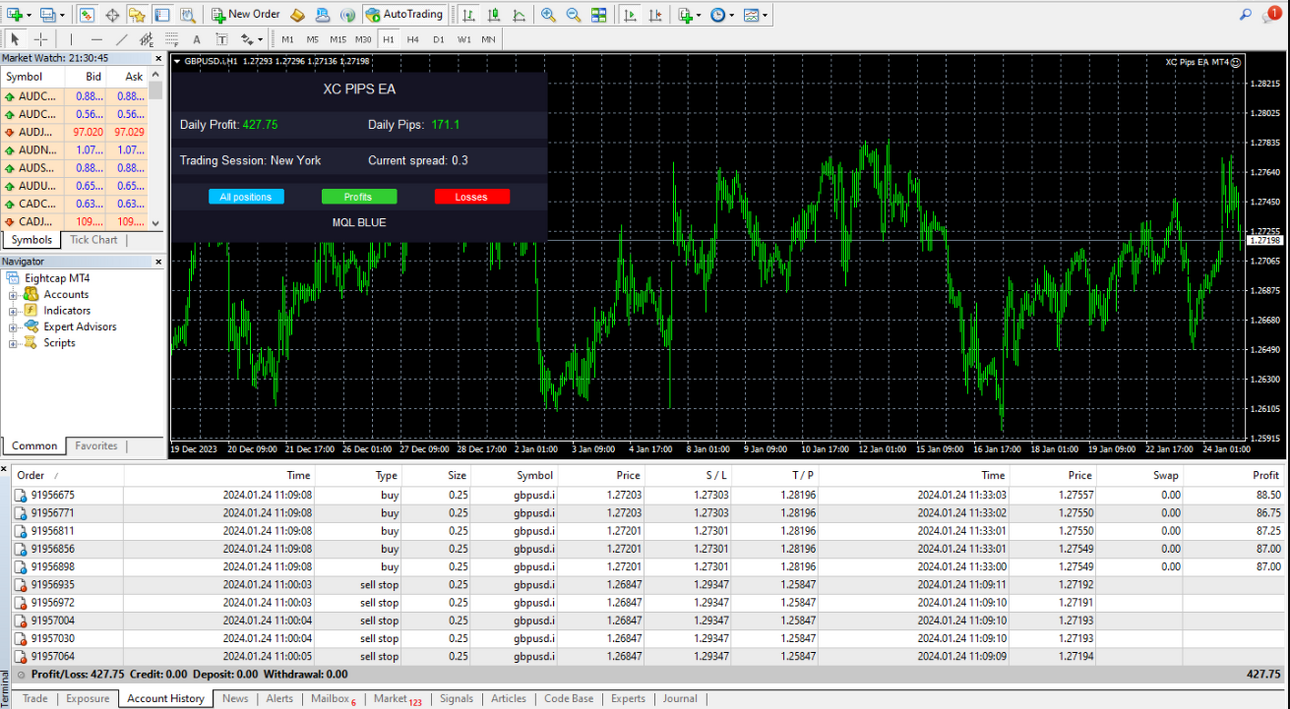
Task: Open the Tick Chart tab
Action: pos(93,240)
